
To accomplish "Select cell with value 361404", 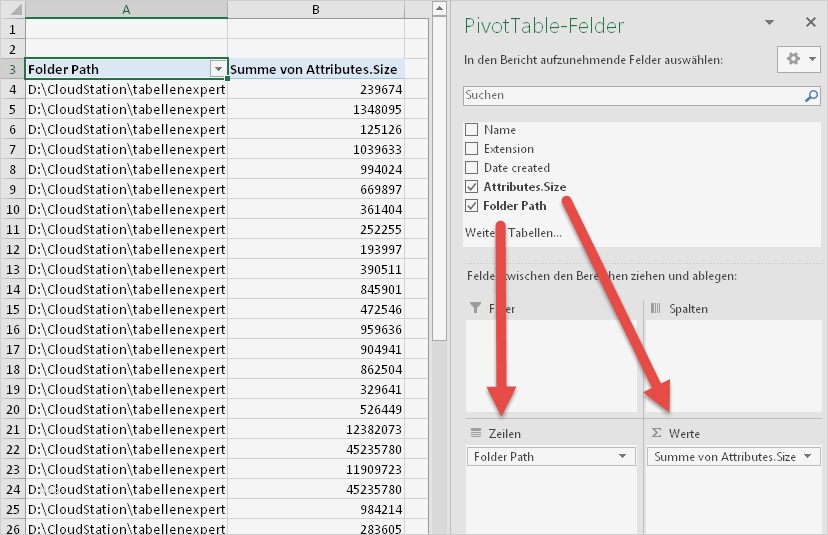I will pyautogui.click(x=316, y=209).
